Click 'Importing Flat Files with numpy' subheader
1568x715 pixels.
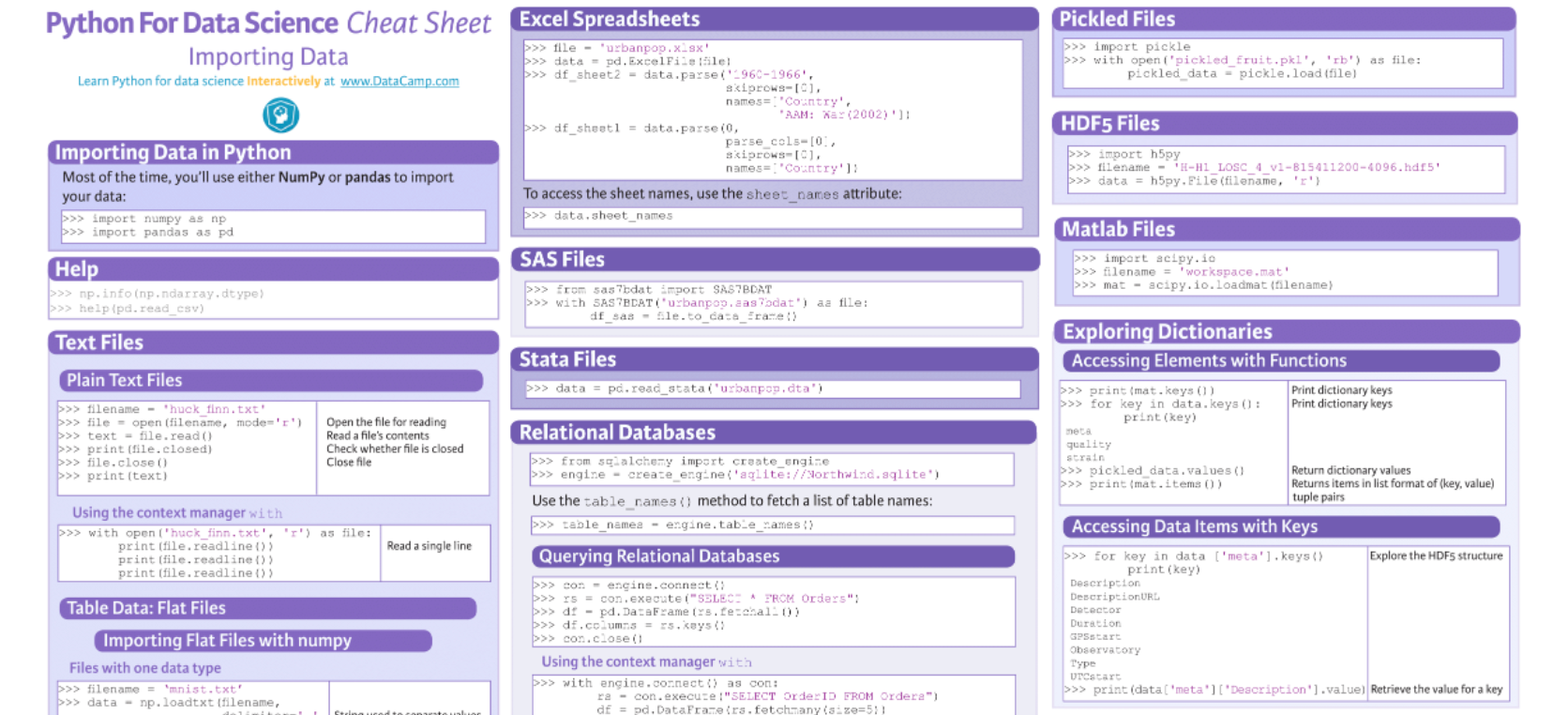pos(263,641)
